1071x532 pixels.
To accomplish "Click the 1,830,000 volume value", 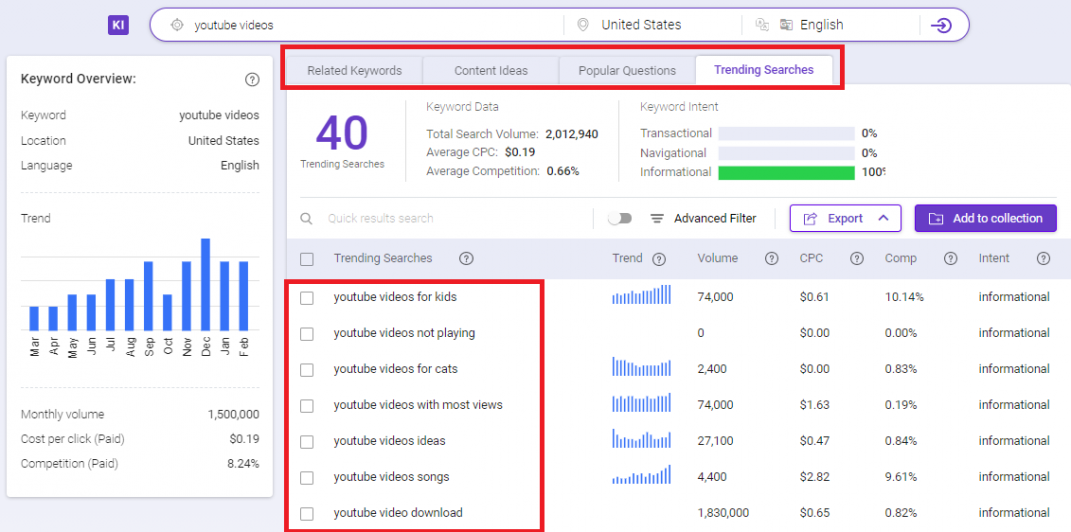I will point(723,513).
